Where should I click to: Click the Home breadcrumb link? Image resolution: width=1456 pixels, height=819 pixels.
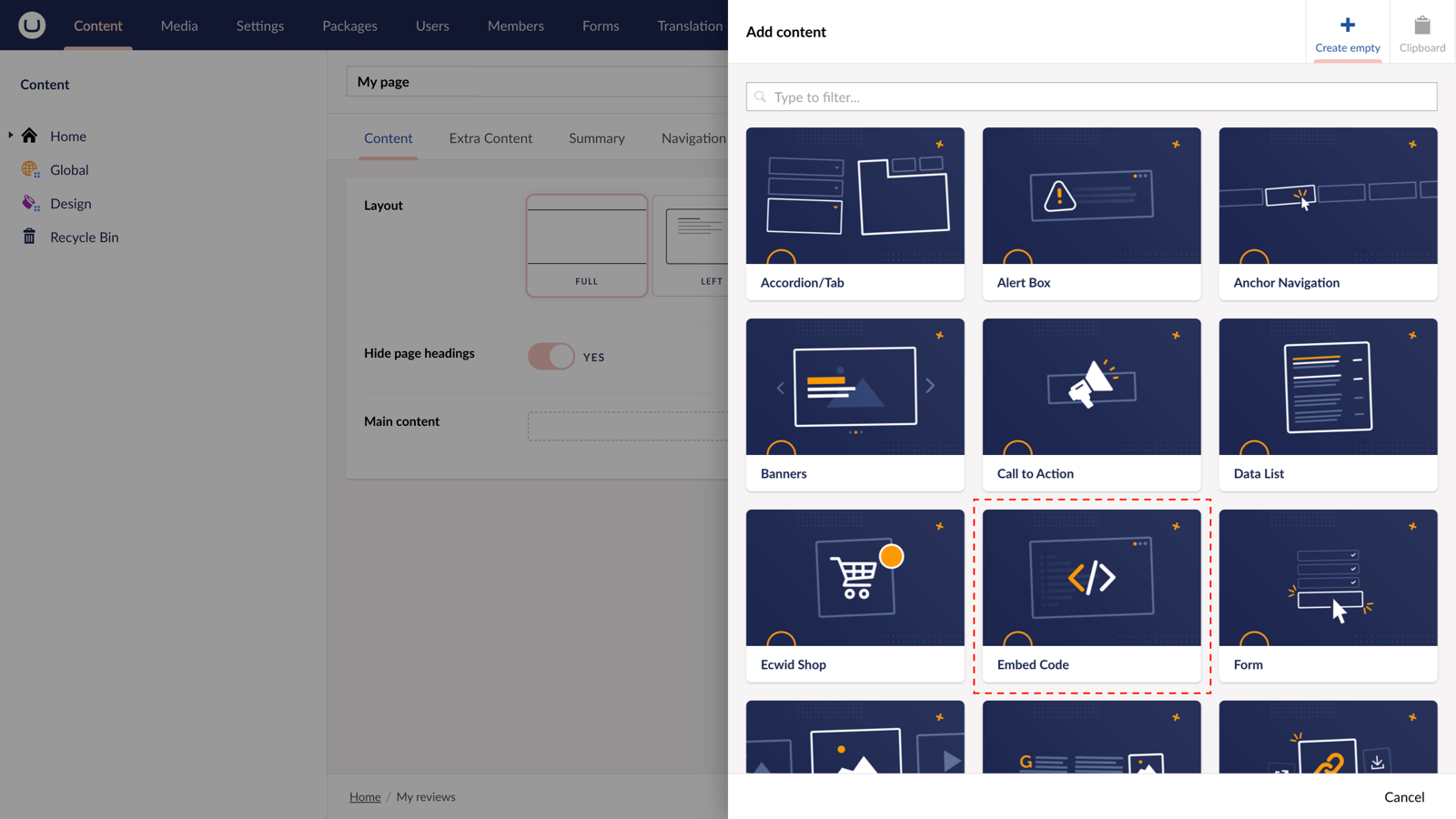pyautogui.click(x=365, y=796)
